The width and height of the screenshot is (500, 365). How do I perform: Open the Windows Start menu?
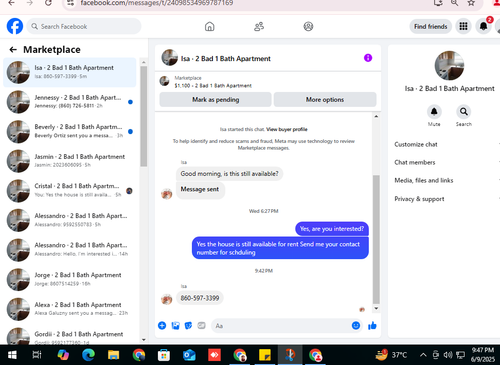click(x=12, y=355)
